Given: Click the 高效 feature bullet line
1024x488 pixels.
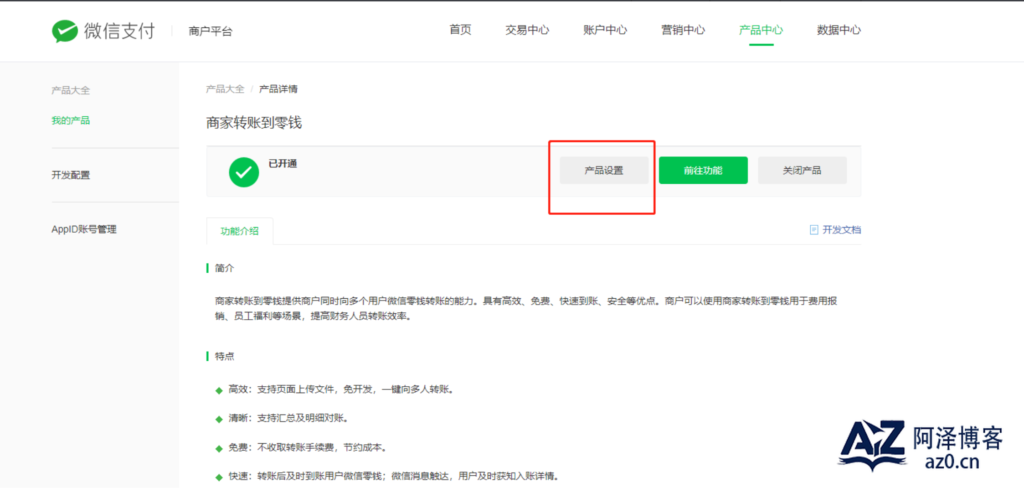Looking at the screenshot, I should (x=334, y=389).
